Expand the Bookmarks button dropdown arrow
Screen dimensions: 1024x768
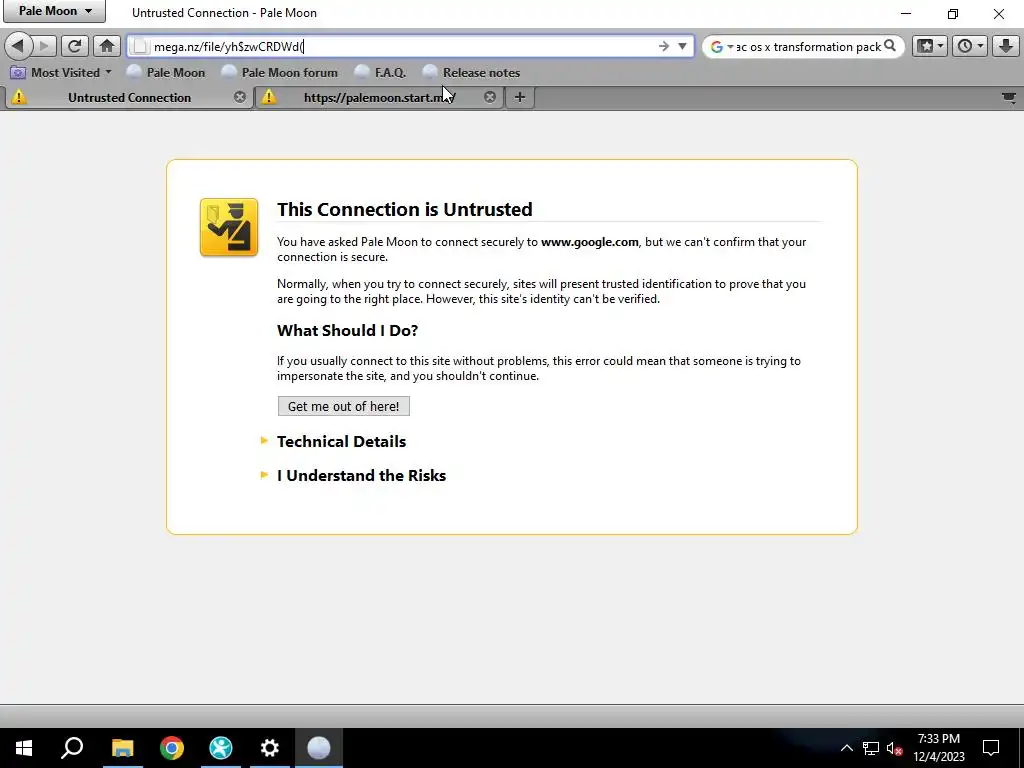coord(940,46)
